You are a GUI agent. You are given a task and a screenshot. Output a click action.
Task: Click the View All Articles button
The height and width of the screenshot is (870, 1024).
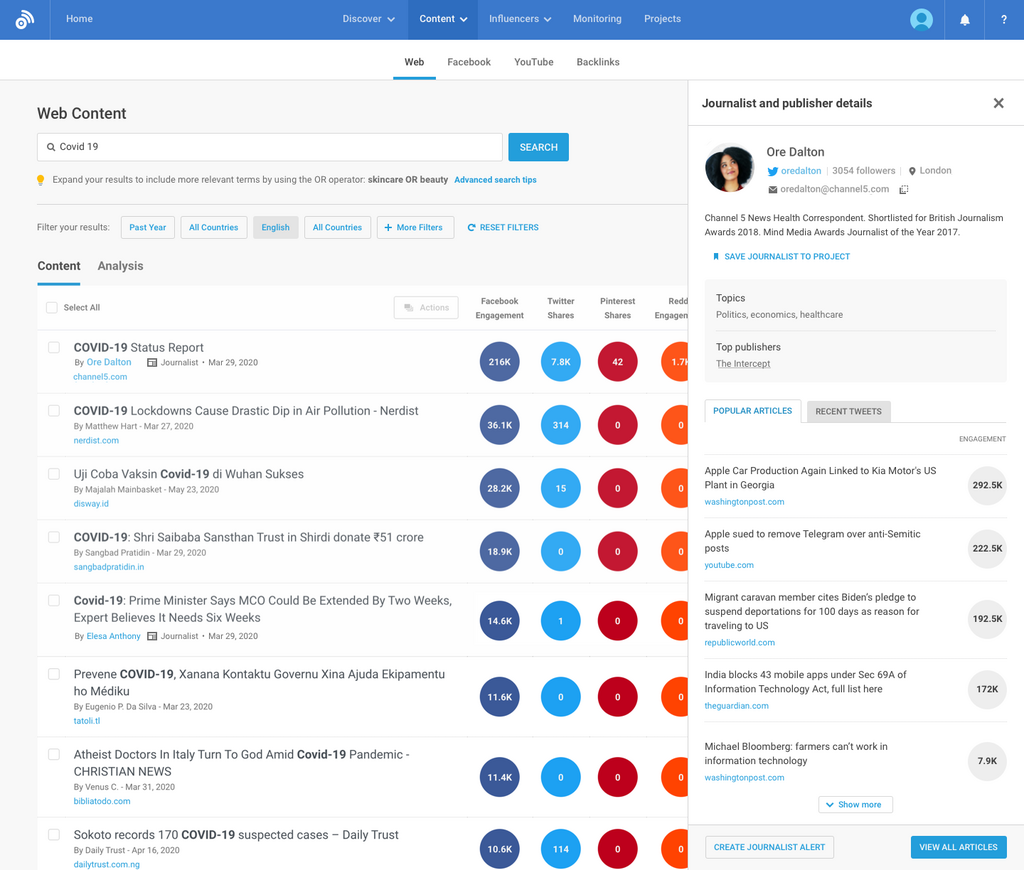click(x=958, y=847)
